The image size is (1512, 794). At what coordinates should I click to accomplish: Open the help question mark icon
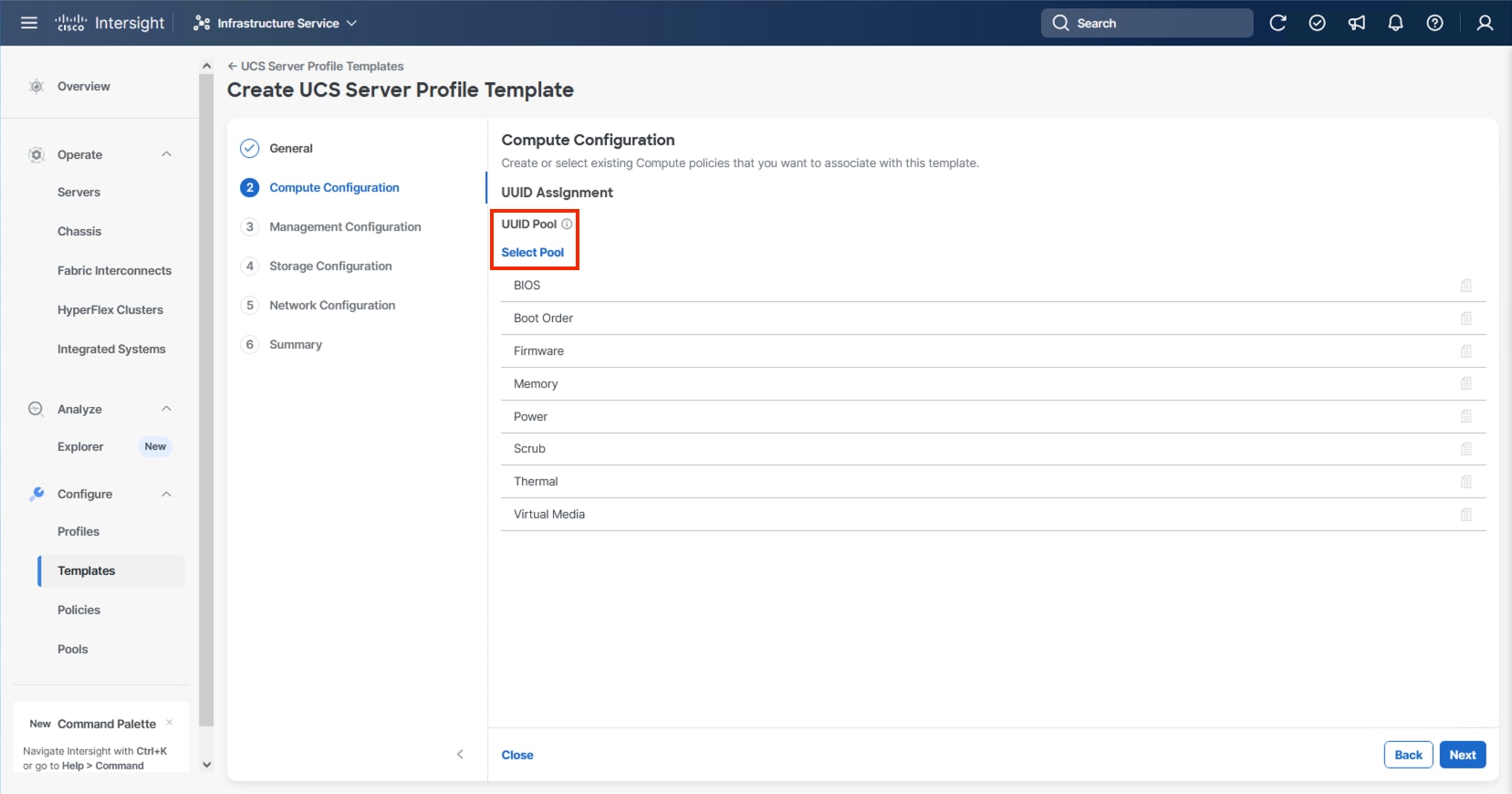(1434, 23)
